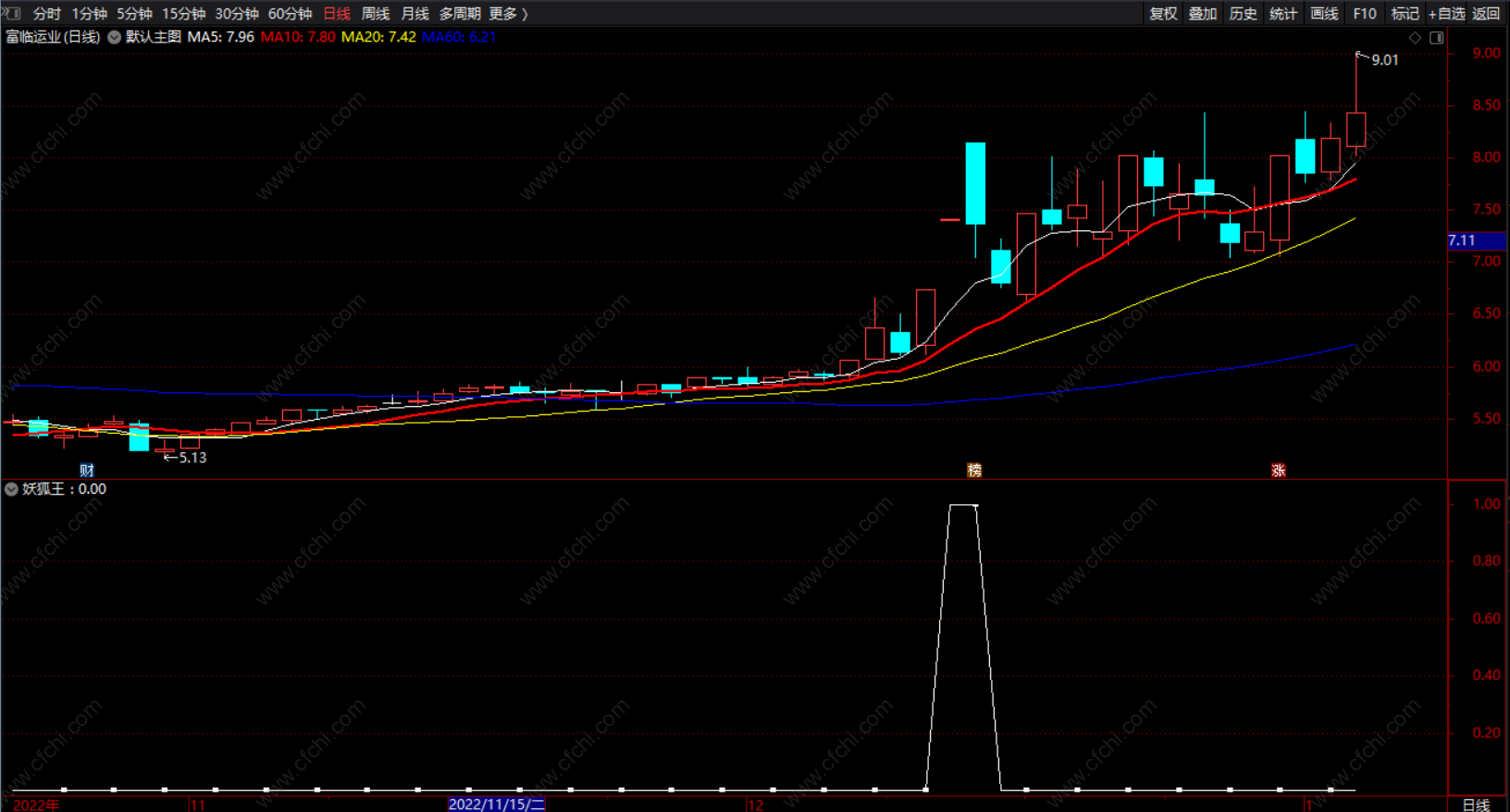
Task: Activate the 画线 drawing tools button
Action: 1325,14
